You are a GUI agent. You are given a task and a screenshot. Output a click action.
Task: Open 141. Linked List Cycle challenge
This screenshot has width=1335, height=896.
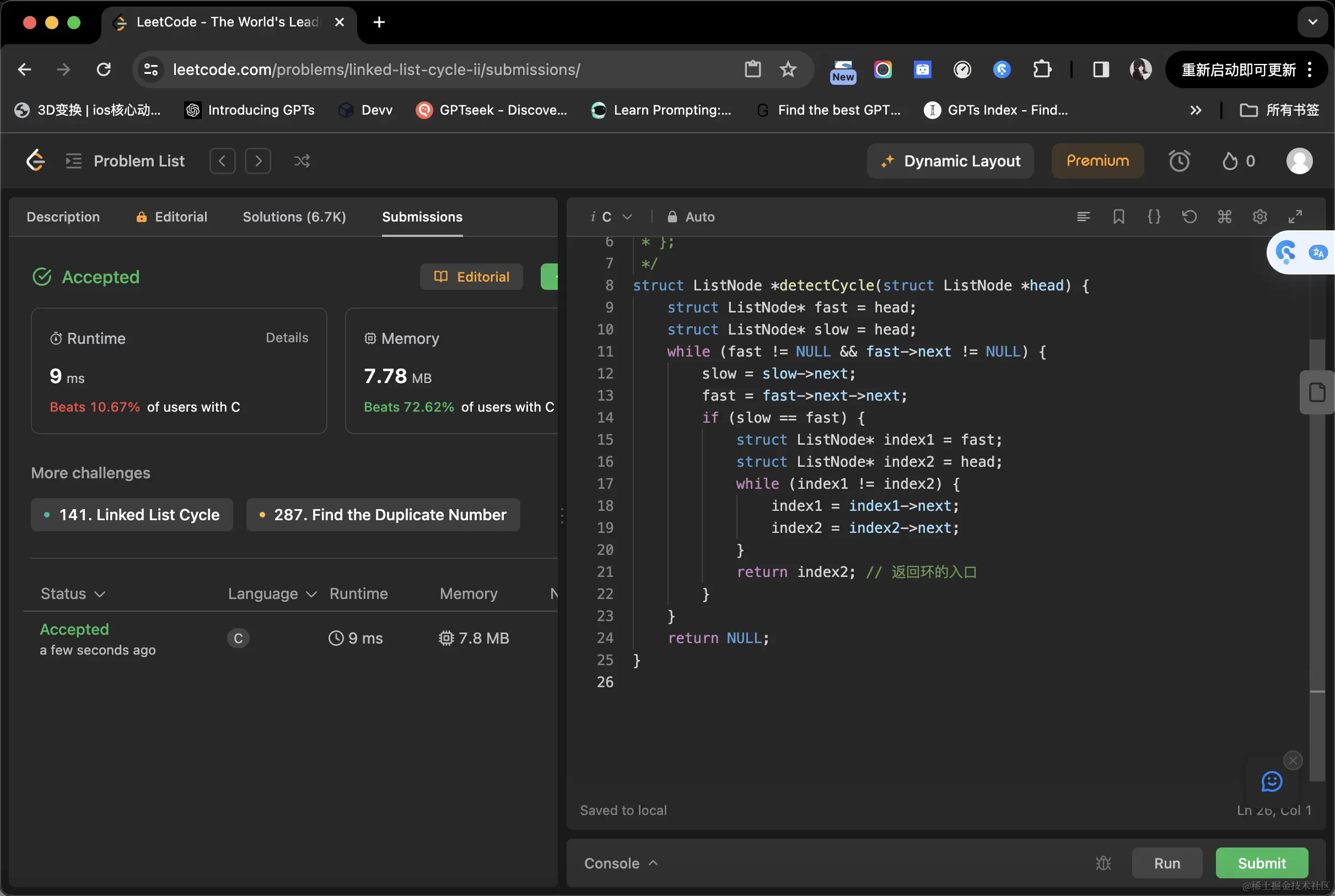tap(132, 514)
